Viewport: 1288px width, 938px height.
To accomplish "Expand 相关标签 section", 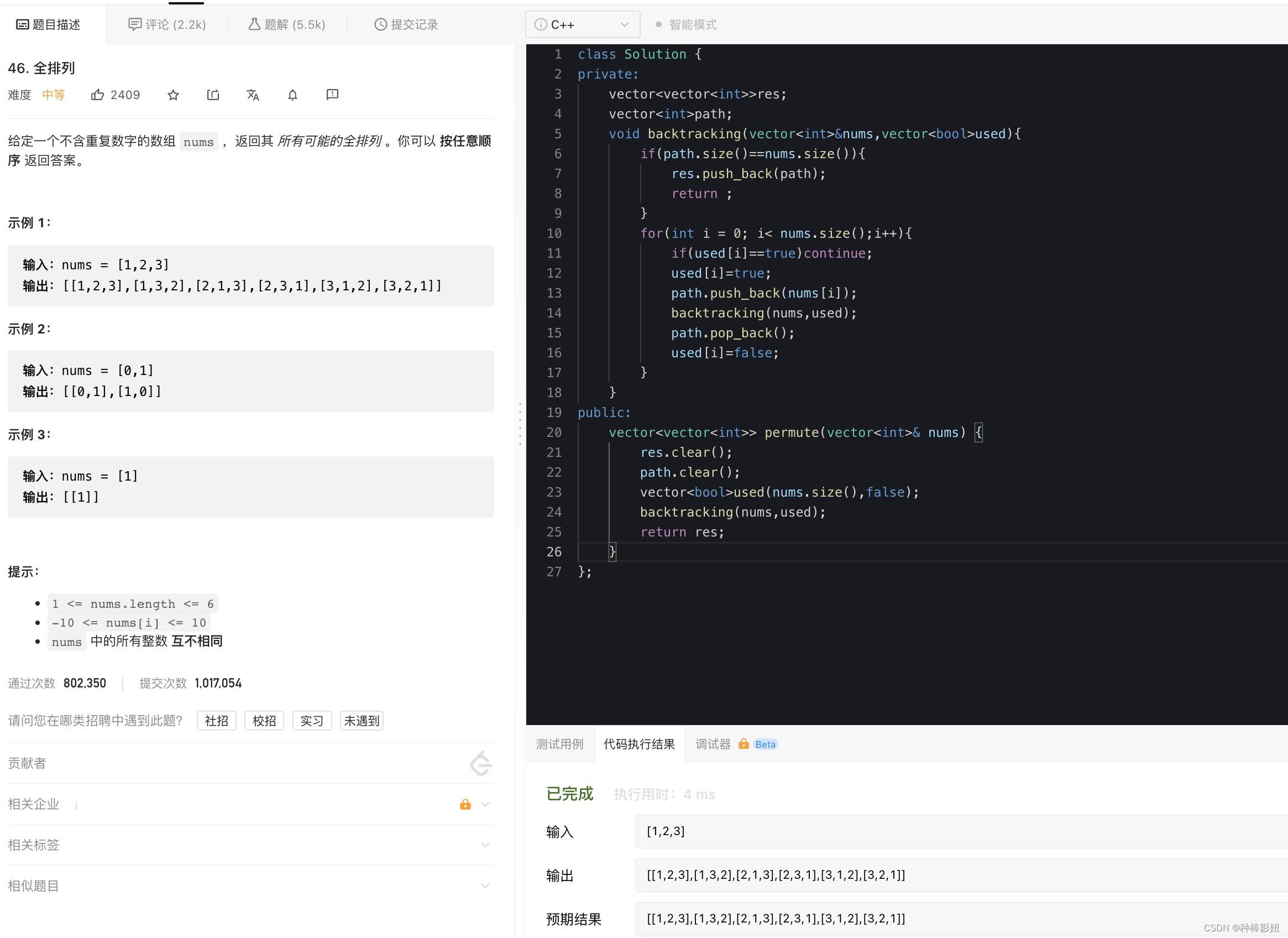I will pyautogui.click(x=250, y=845).
